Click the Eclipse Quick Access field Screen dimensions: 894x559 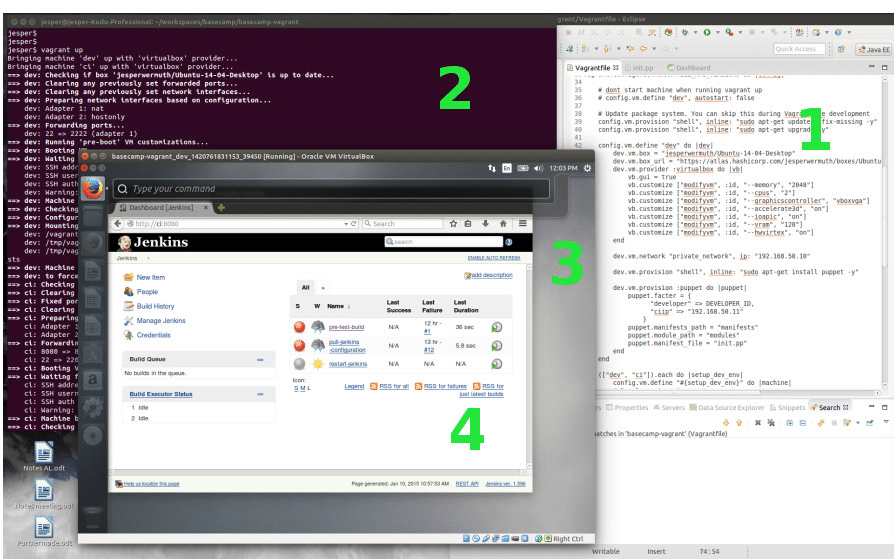(x=799, y=49)
